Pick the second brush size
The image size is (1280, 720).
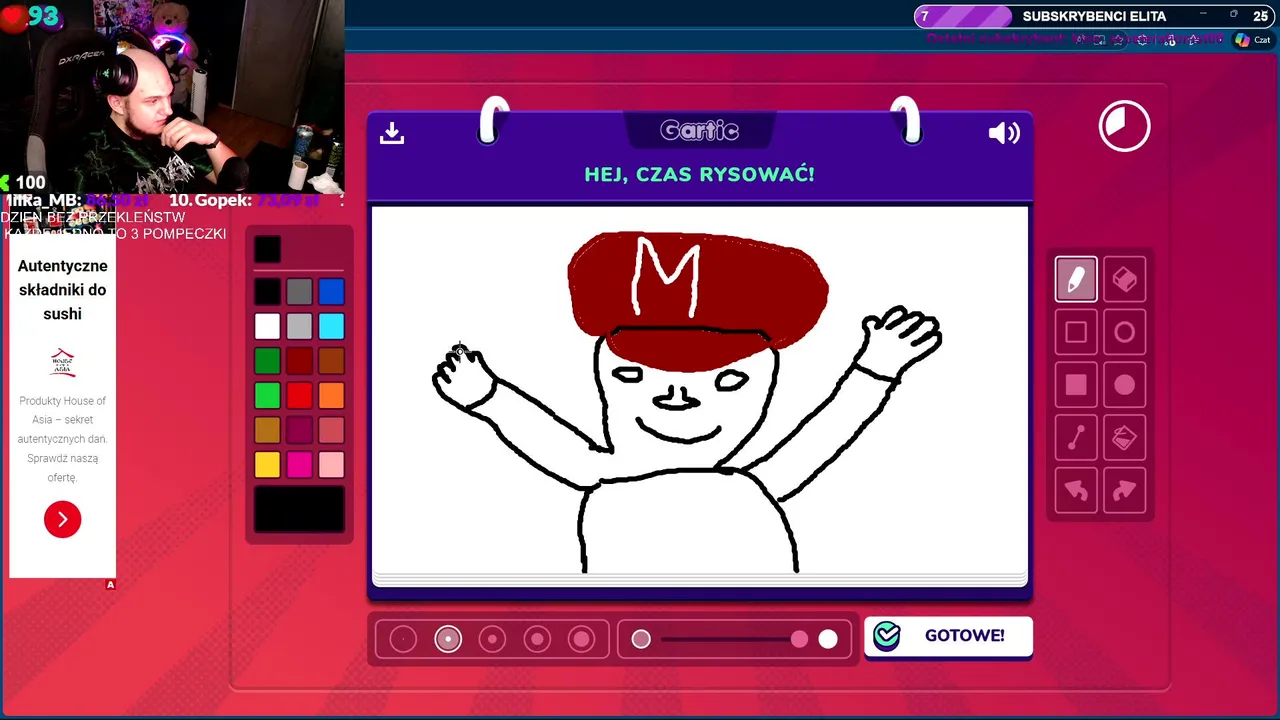click(448, 639)
